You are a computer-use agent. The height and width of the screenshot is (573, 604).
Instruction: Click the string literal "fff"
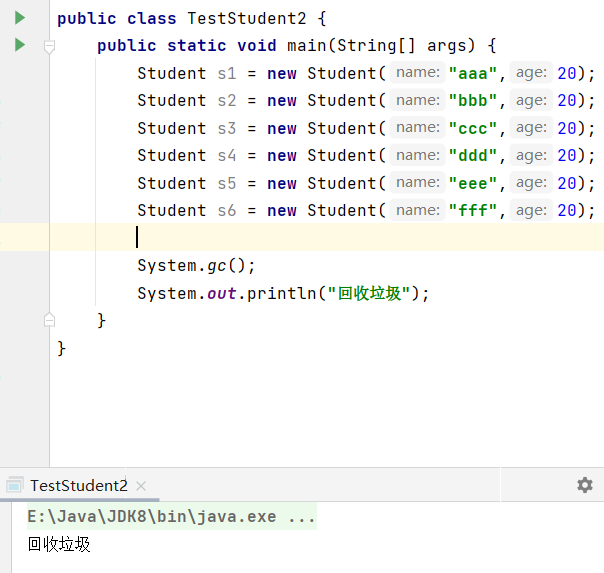coord(473,211)
